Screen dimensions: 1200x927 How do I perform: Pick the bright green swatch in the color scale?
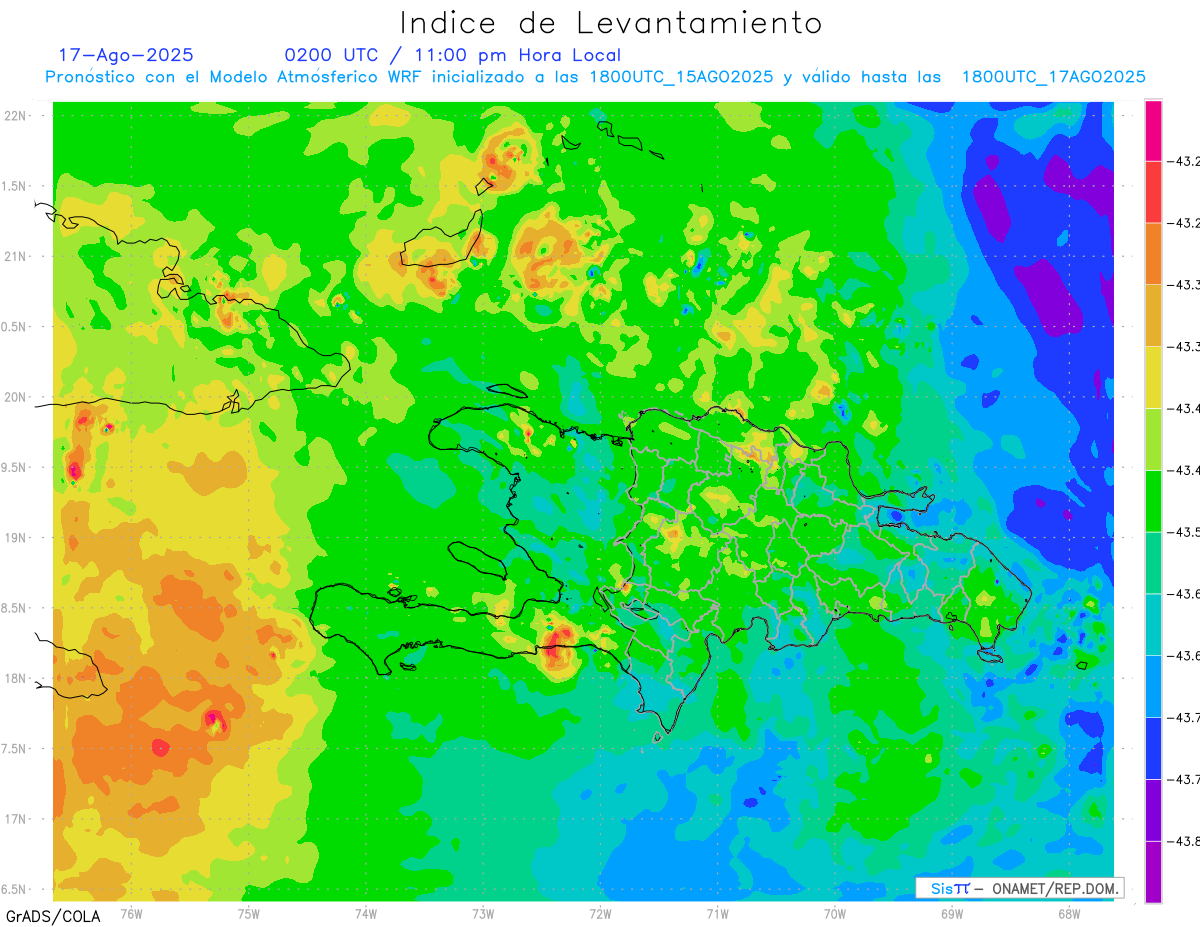tap(1153, 500)
